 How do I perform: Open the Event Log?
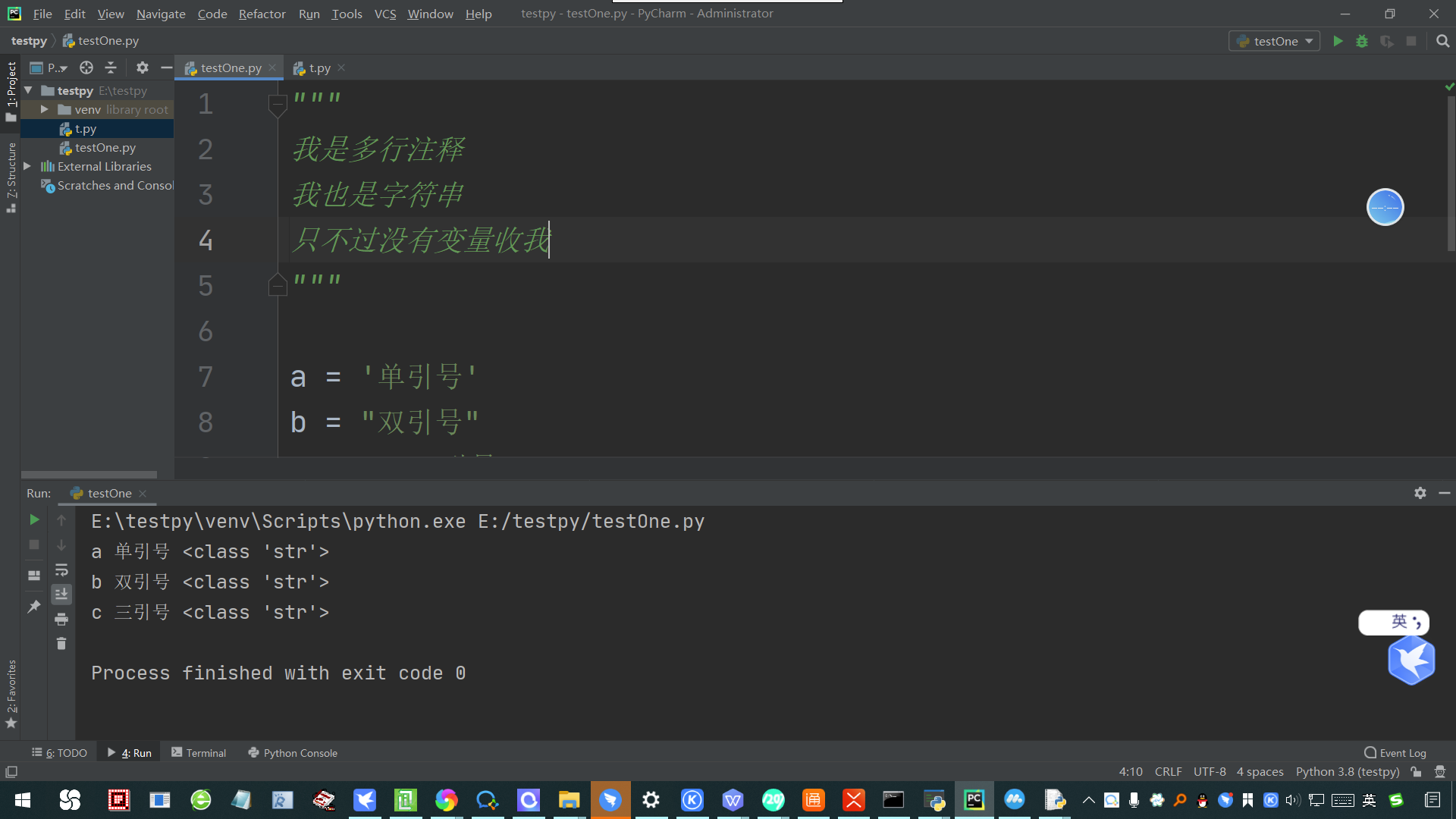pyautogui.click(x=1395, y=752)
